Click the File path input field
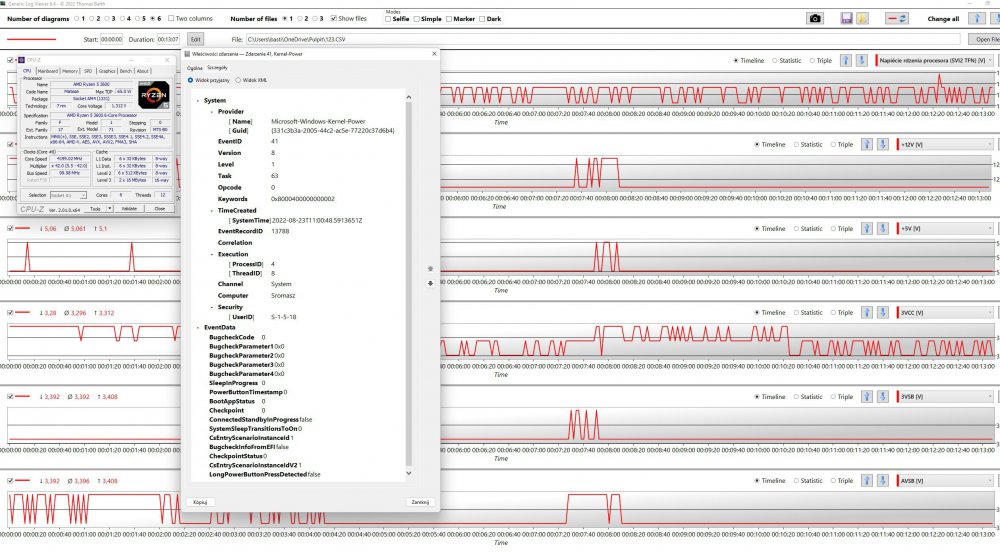This screenshot has height=552, width=1000. coord(600,39)
